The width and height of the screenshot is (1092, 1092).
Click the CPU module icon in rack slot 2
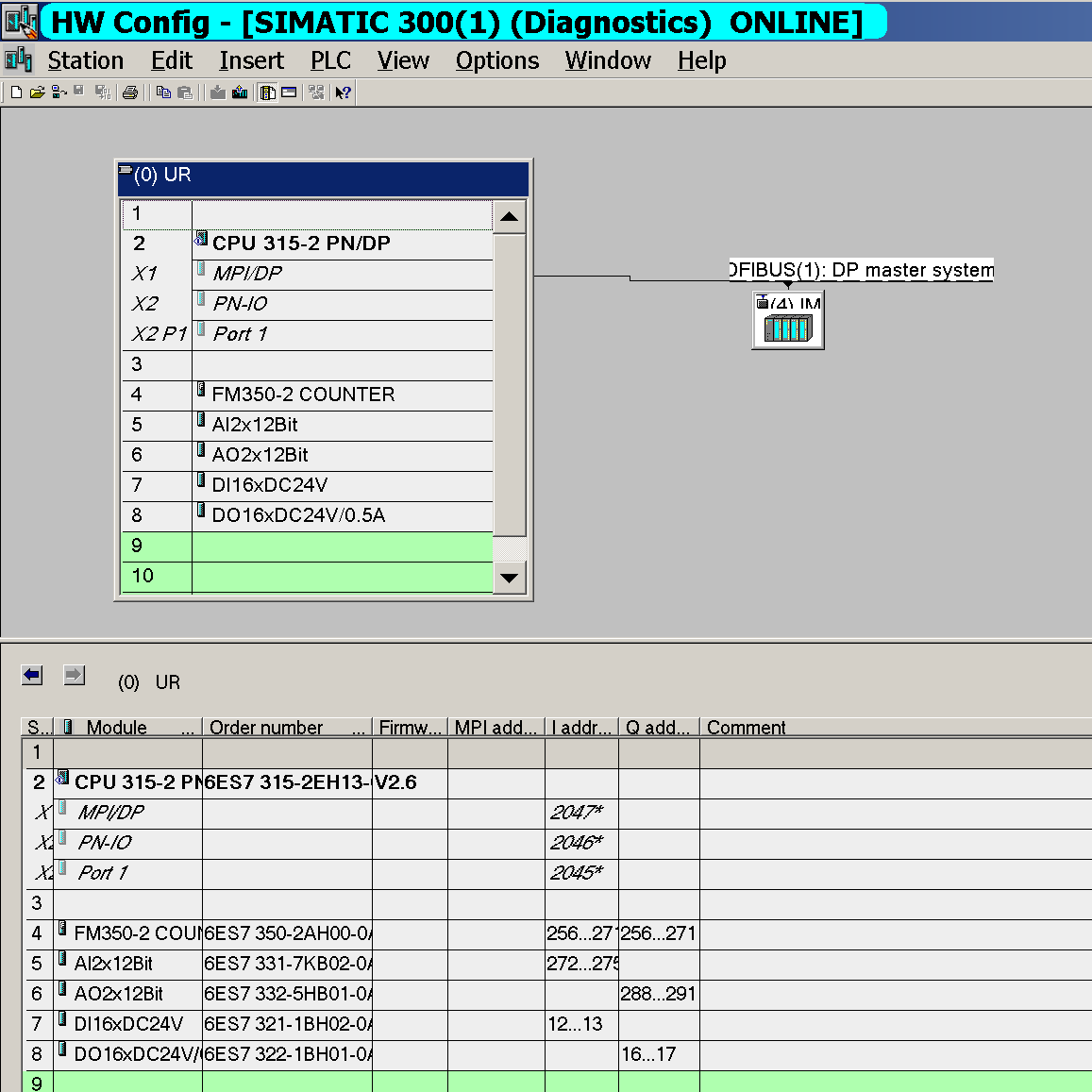coord(201,238)
